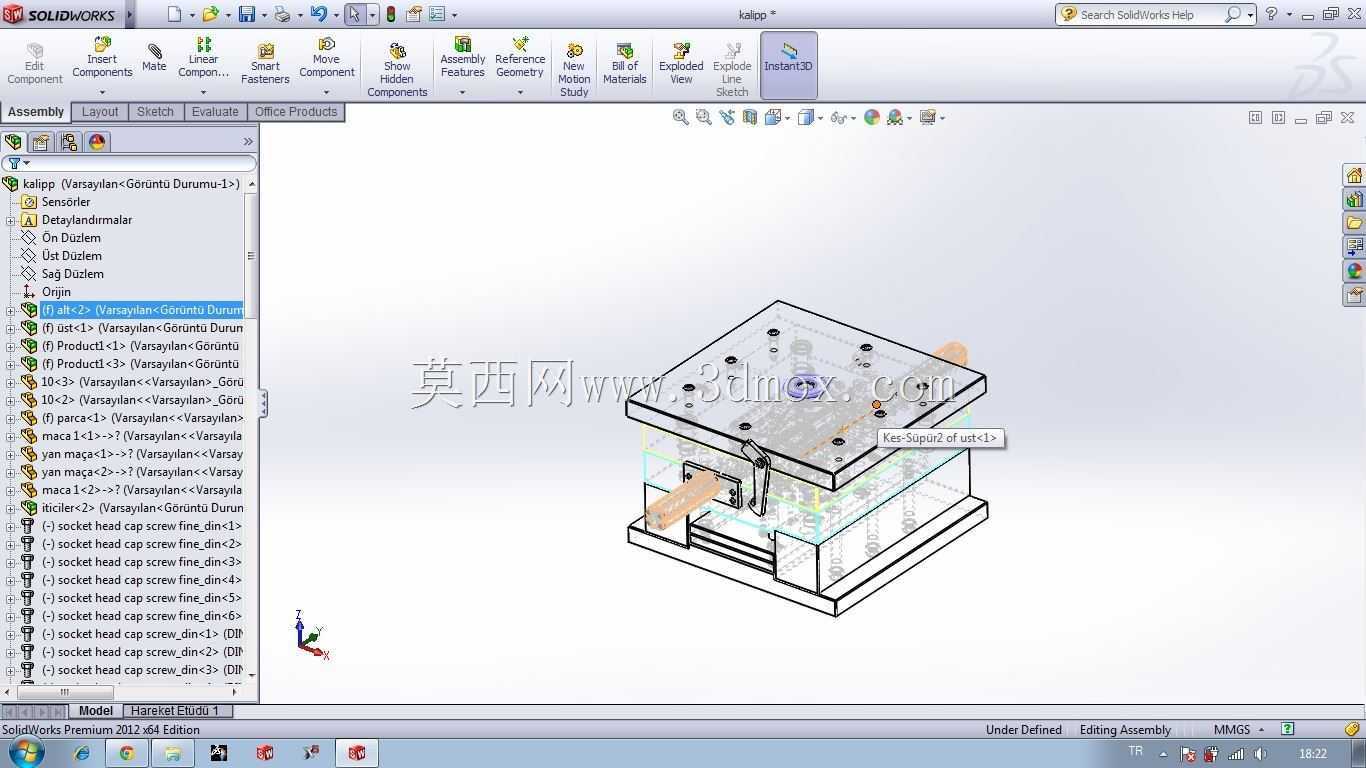Open Google Chrome from the taskbar

(127, 753)
